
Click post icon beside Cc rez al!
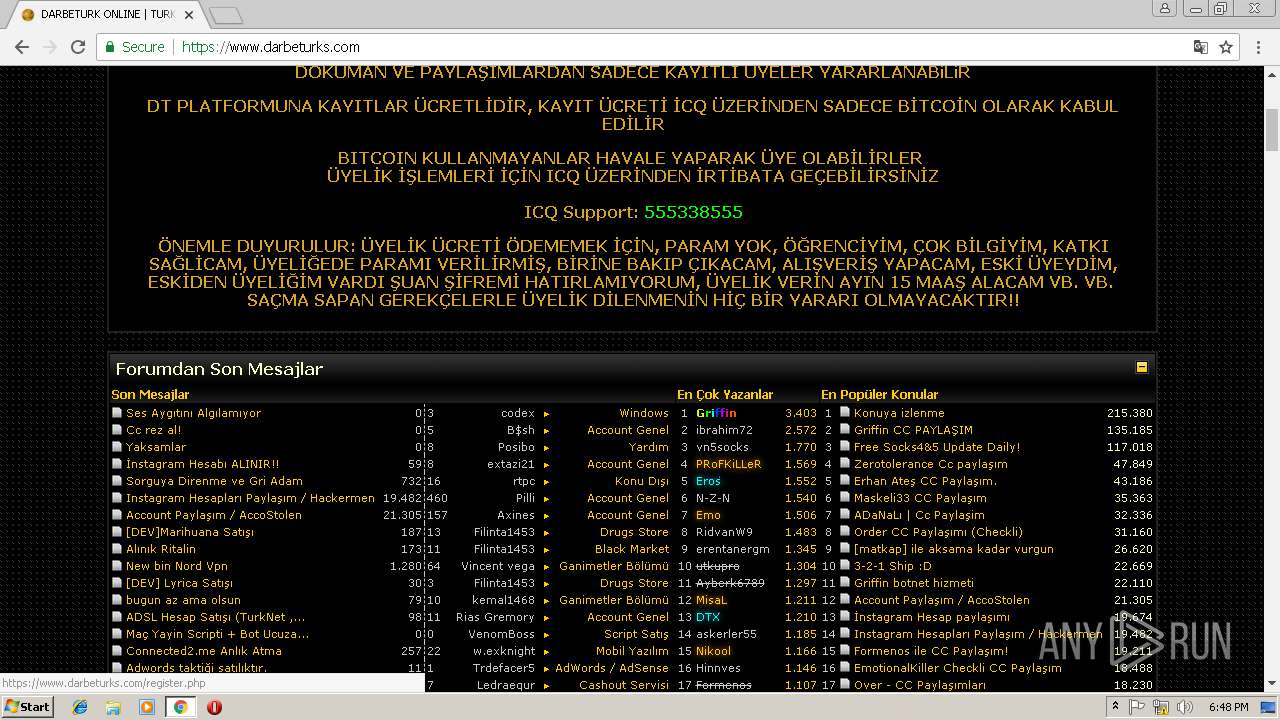[117, 430]
